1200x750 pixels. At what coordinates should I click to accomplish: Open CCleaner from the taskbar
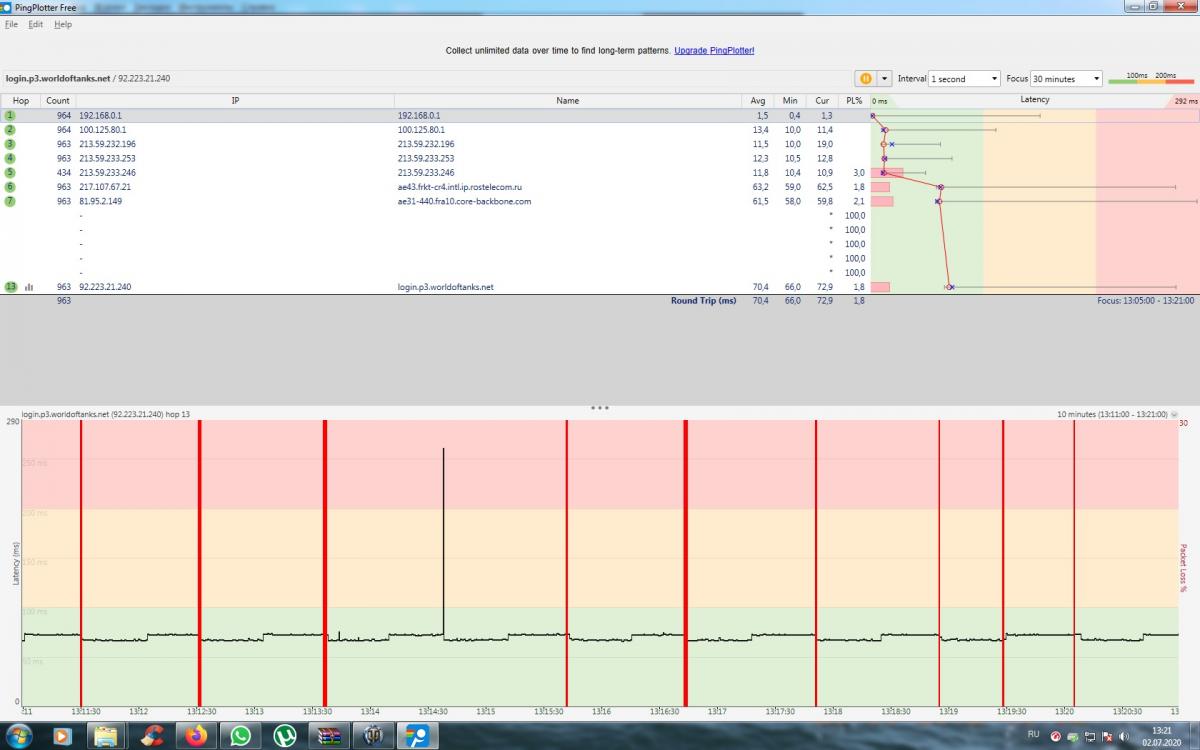[152, 736]
